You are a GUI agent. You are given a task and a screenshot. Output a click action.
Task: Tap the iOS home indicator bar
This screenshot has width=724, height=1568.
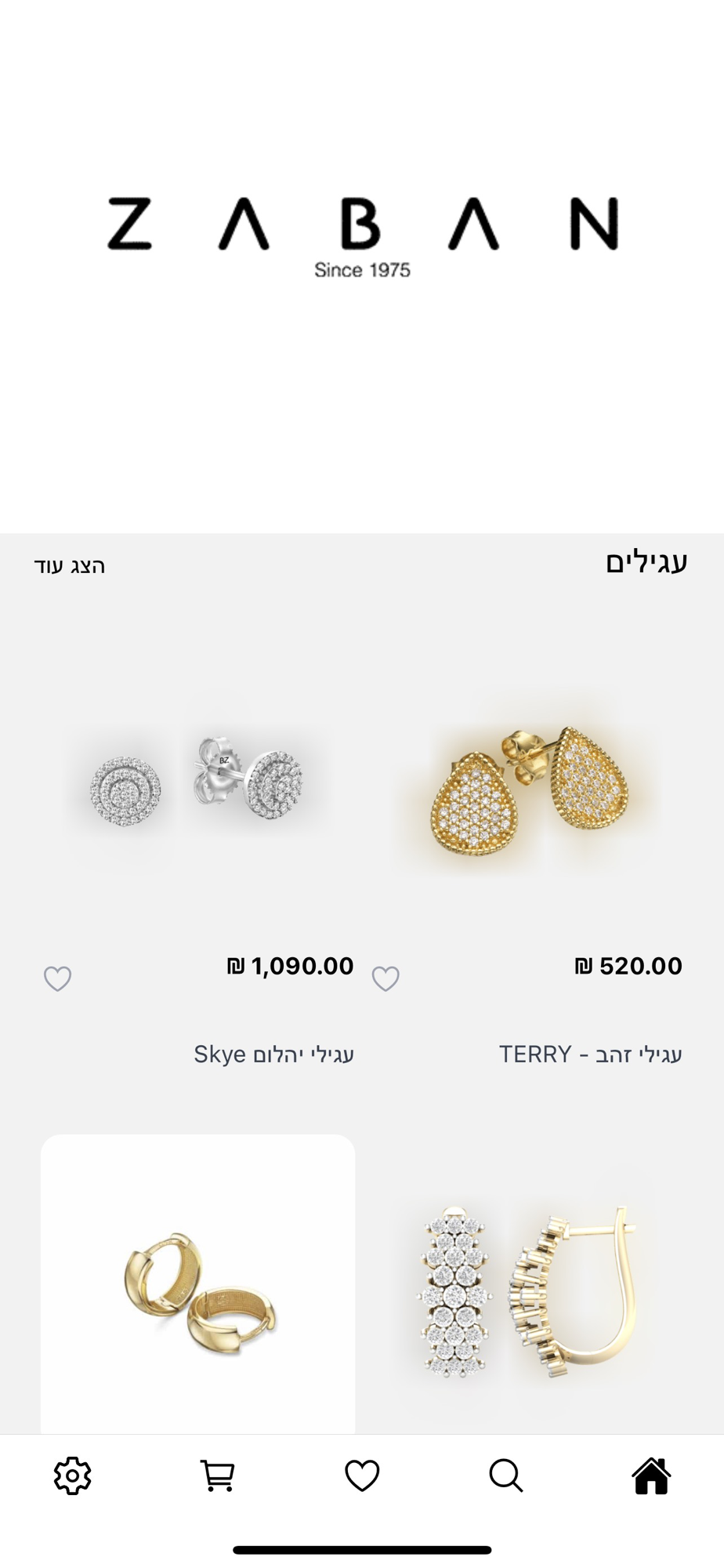click(362, 1549)
